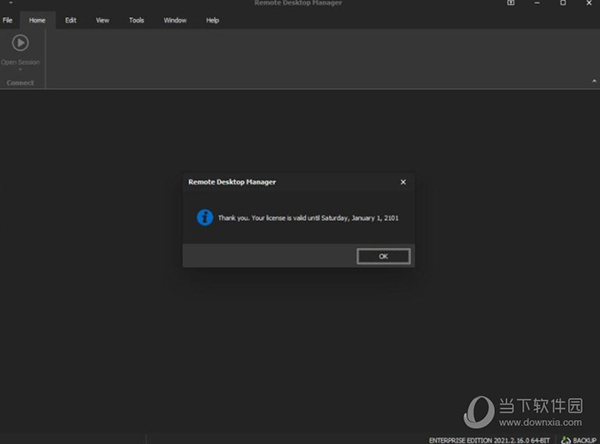Click the Enterprise Edition version text

489,440
